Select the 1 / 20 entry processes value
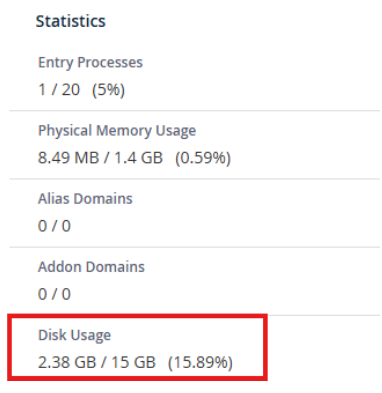The width and height of the screenshot is (382, 393). point(59,90)
